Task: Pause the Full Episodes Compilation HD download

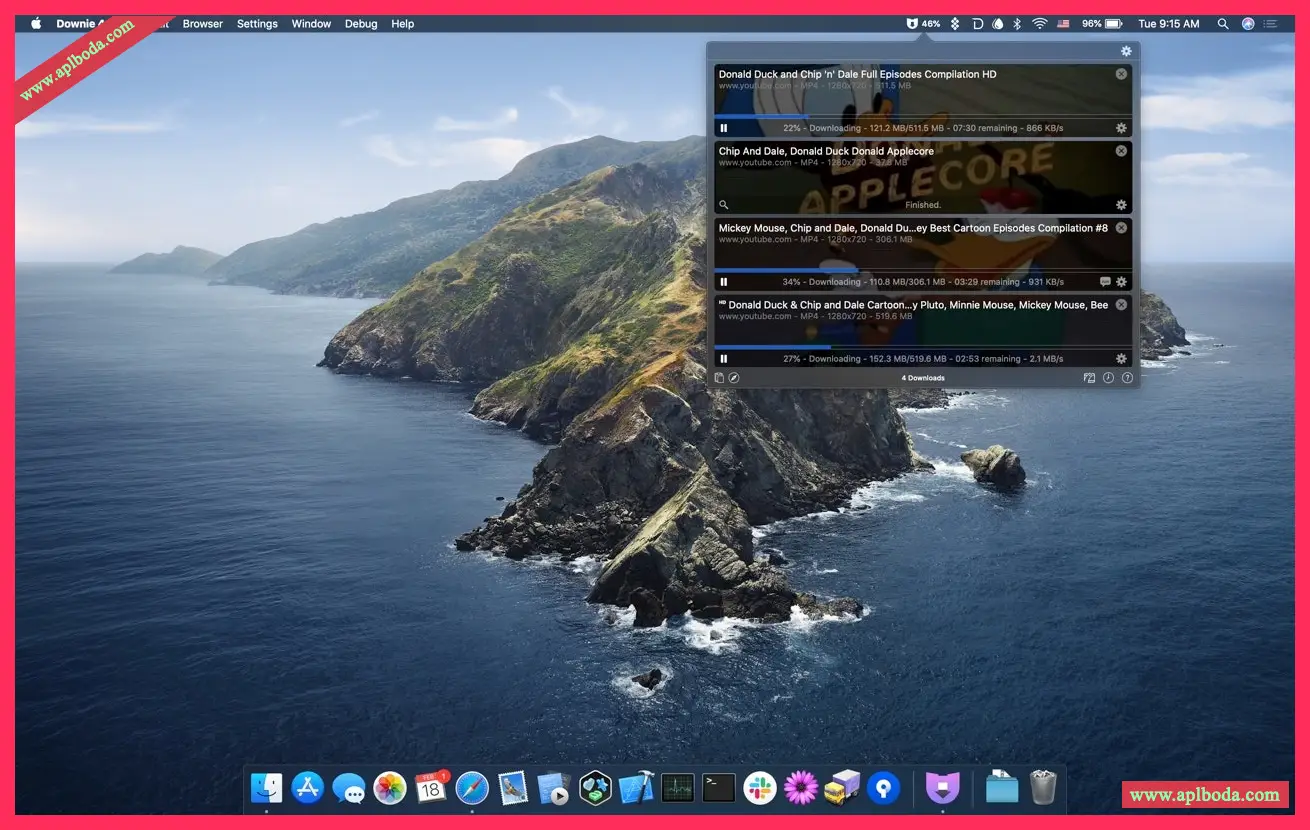Action: click(724, 128)
